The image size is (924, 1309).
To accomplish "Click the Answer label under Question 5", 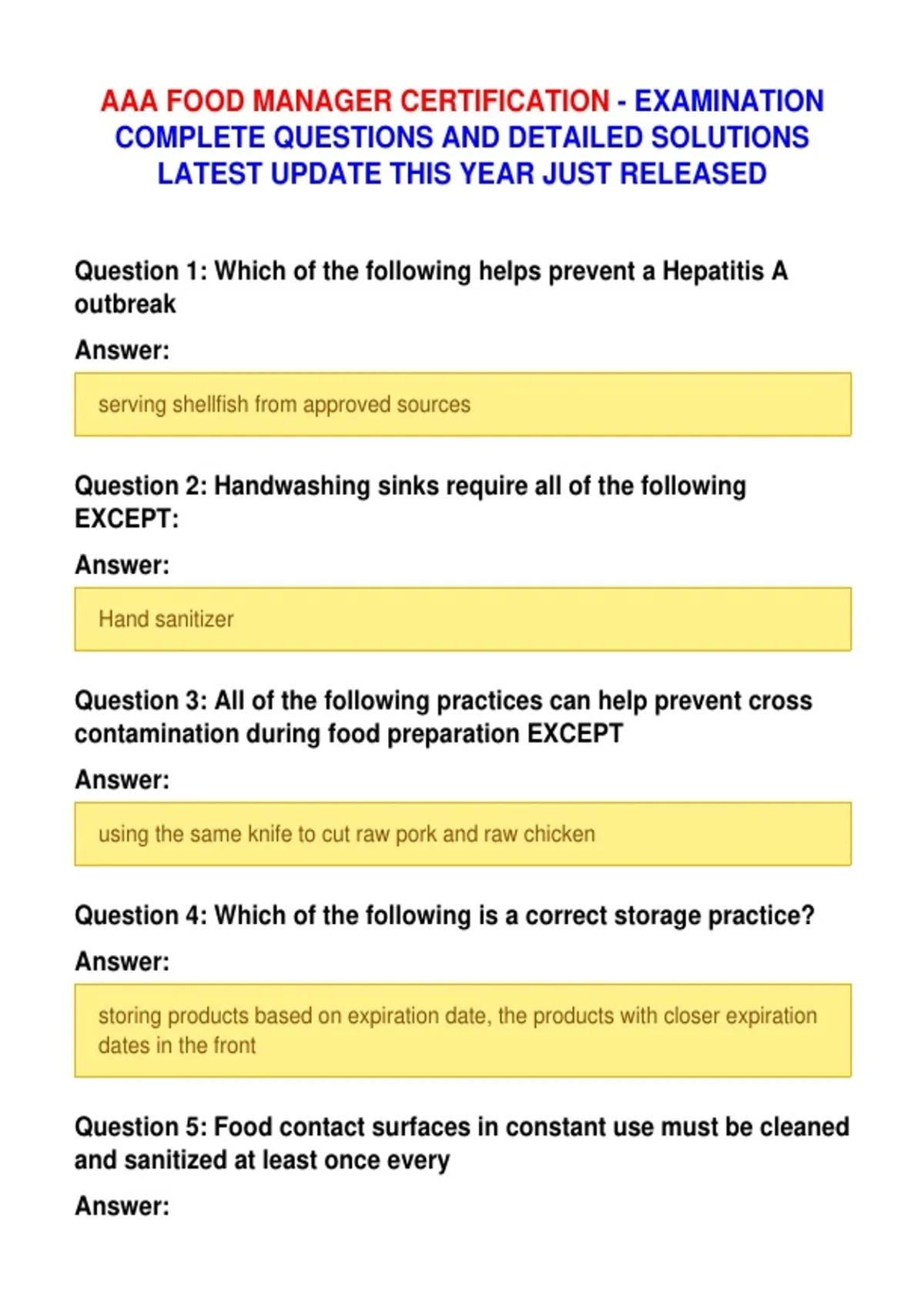I will click(122, 1207).
